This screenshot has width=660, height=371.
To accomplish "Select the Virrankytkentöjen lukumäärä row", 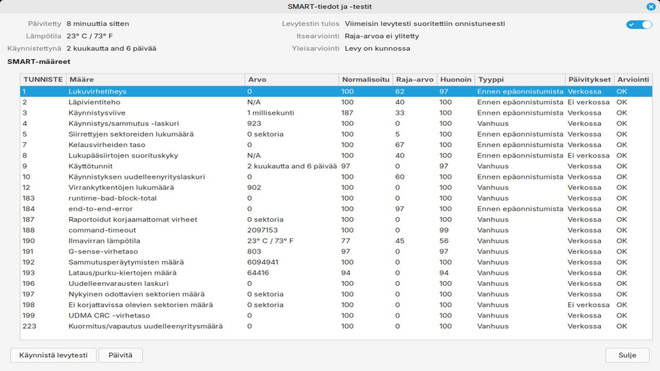I will (x=336, y=187).
